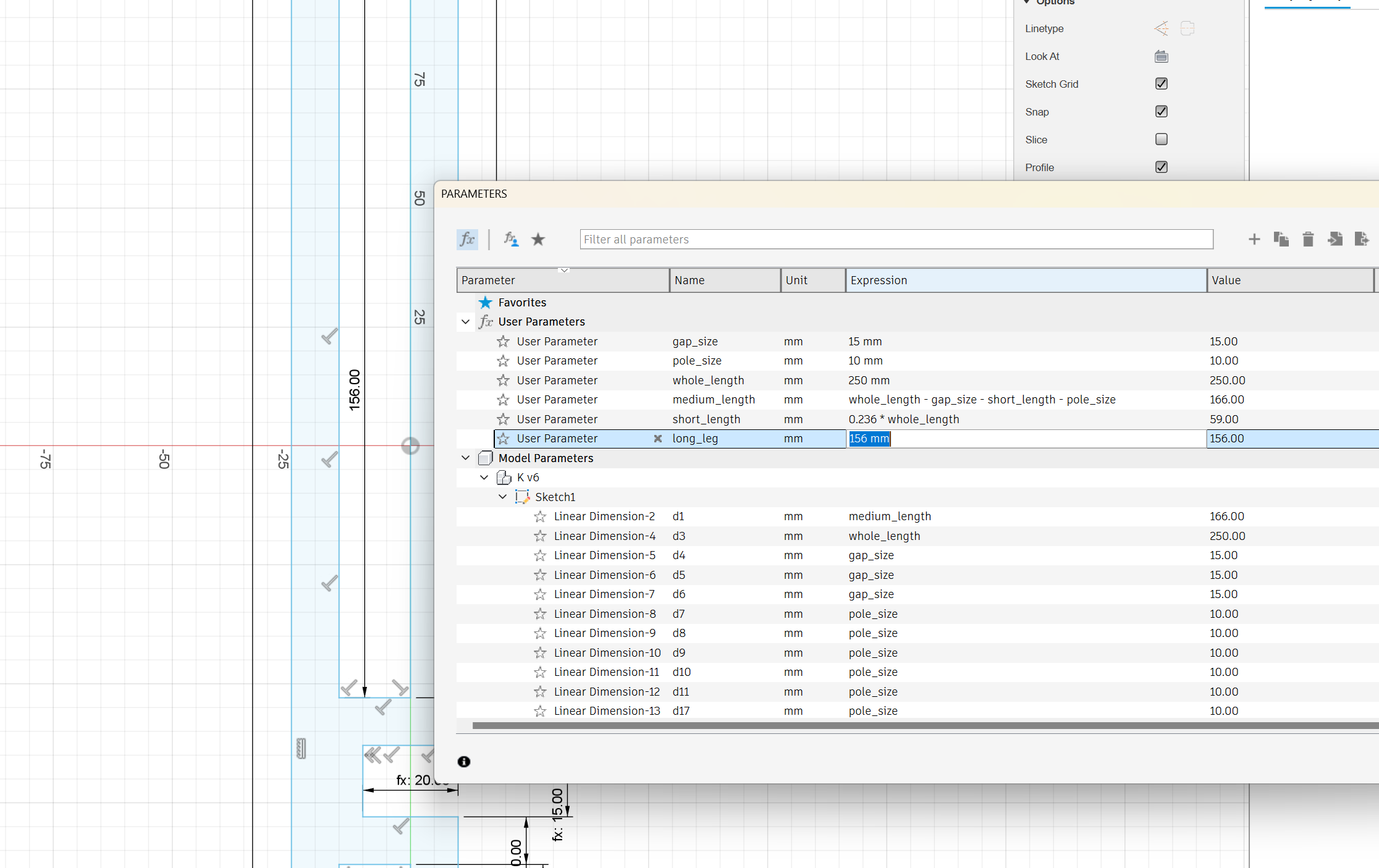Toggle the Sketch Grid checkbox

(1162, 83)
